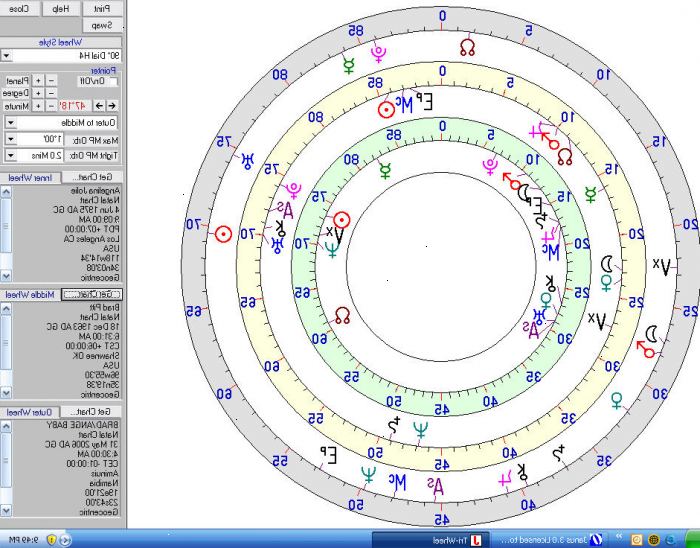Click the Close button
The width and height of the screenshot is (700, 548).
(20, 8)
